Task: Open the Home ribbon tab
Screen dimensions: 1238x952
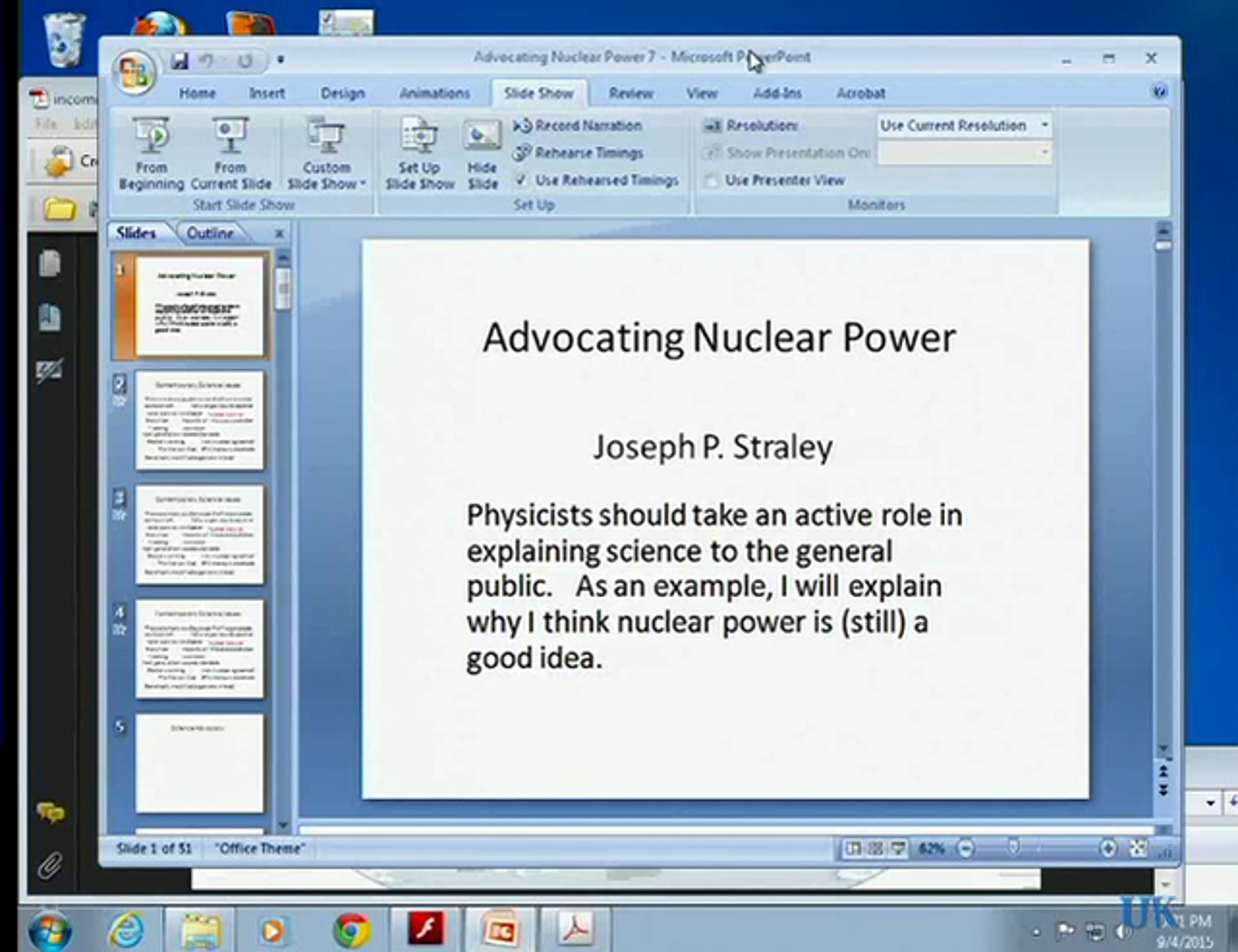Action: [x=197, y=93]
